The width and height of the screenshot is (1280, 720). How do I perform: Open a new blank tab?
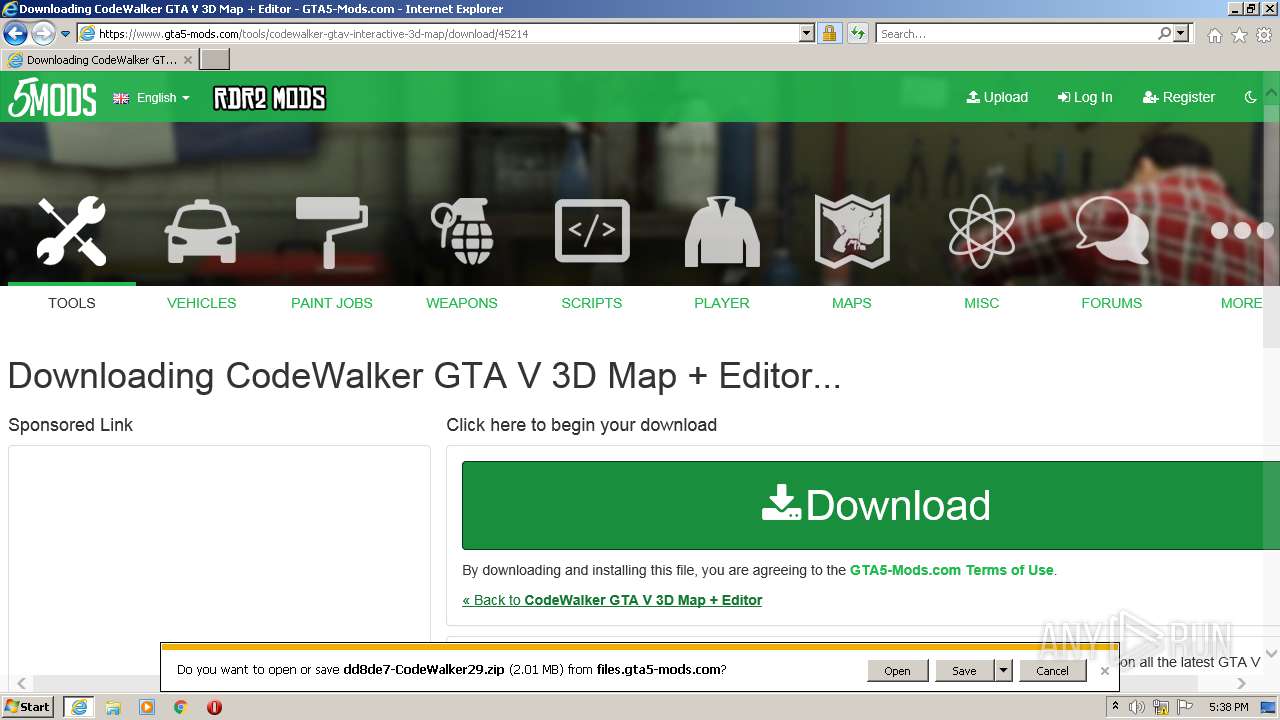[x=215, y=60]
